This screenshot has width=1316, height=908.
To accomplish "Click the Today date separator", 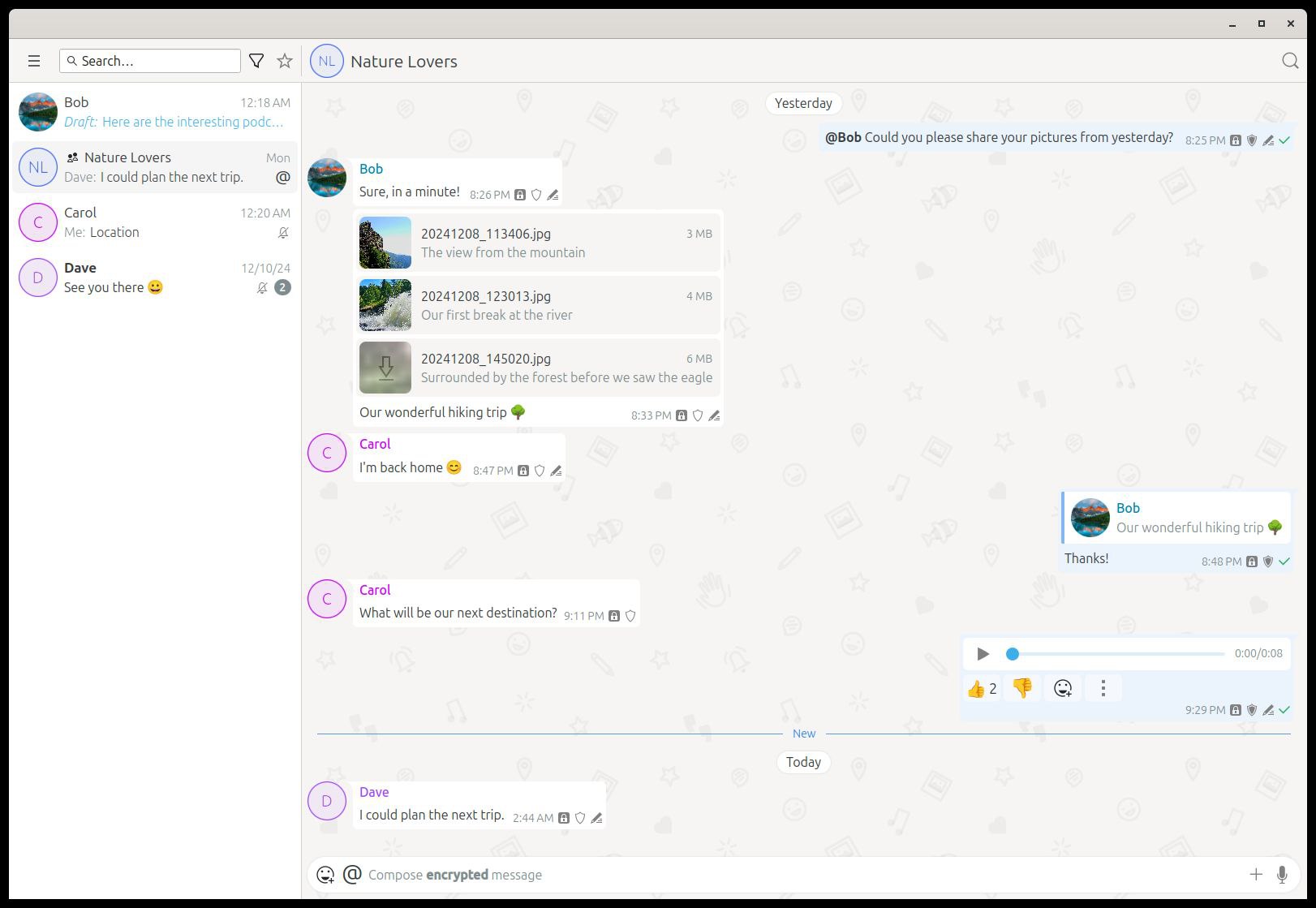I will coord(803,762).
